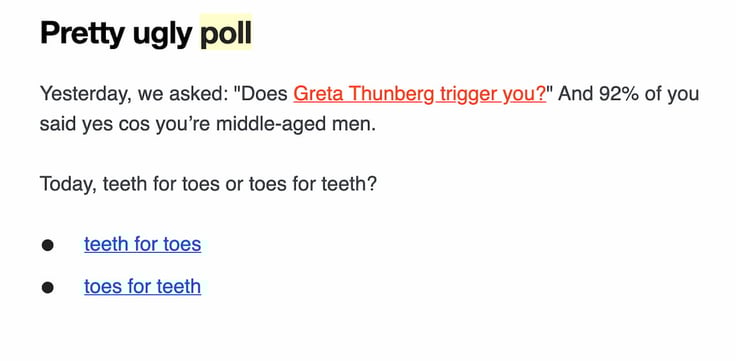Click the word "Pretty" in the heading
The image size is (736, 361).
83,34
